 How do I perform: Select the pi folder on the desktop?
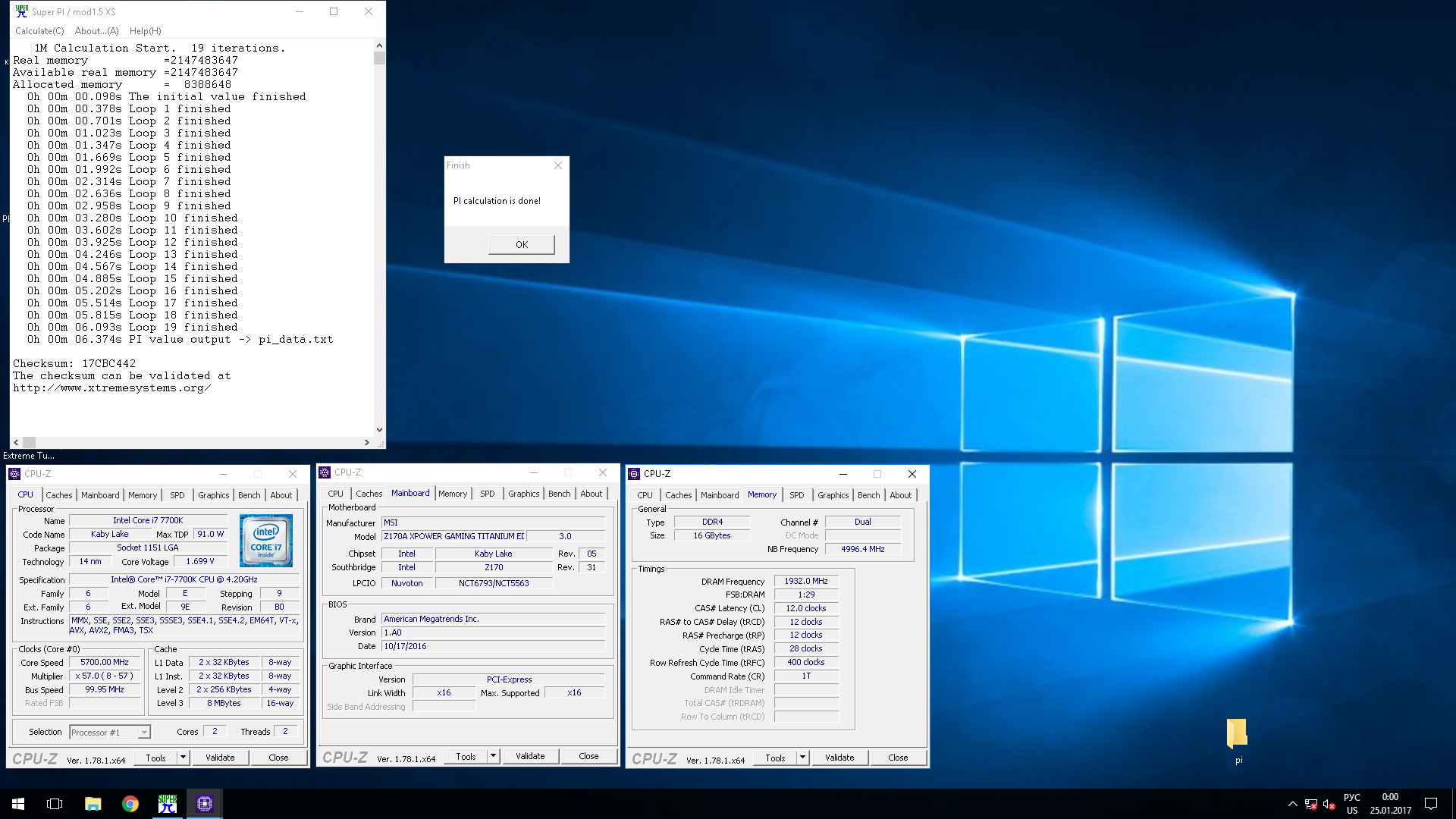click(x=1238, y=741)
